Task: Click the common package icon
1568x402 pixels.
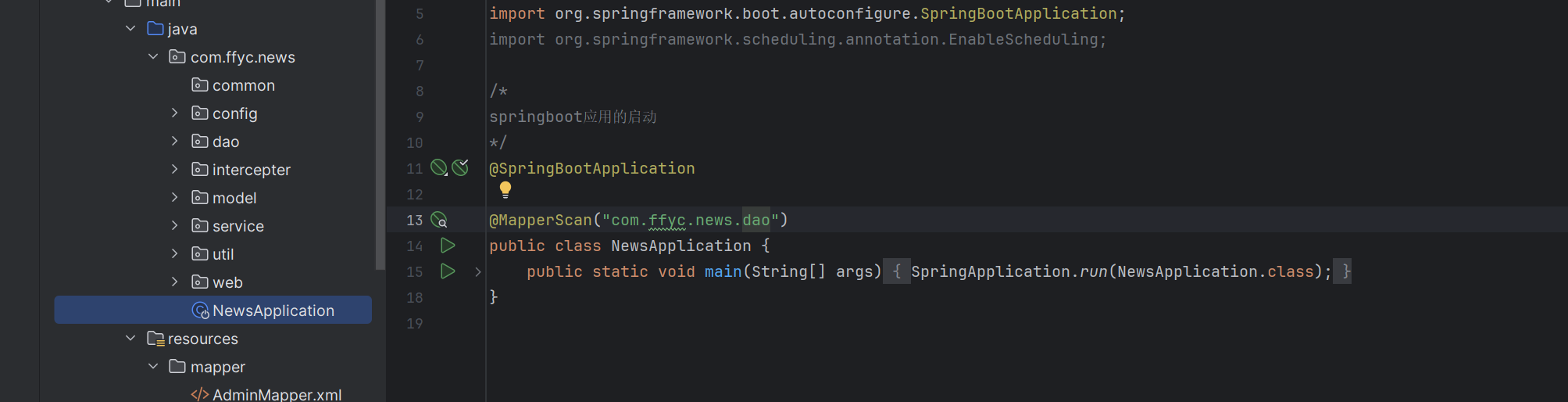Action: tap(200, 85)
